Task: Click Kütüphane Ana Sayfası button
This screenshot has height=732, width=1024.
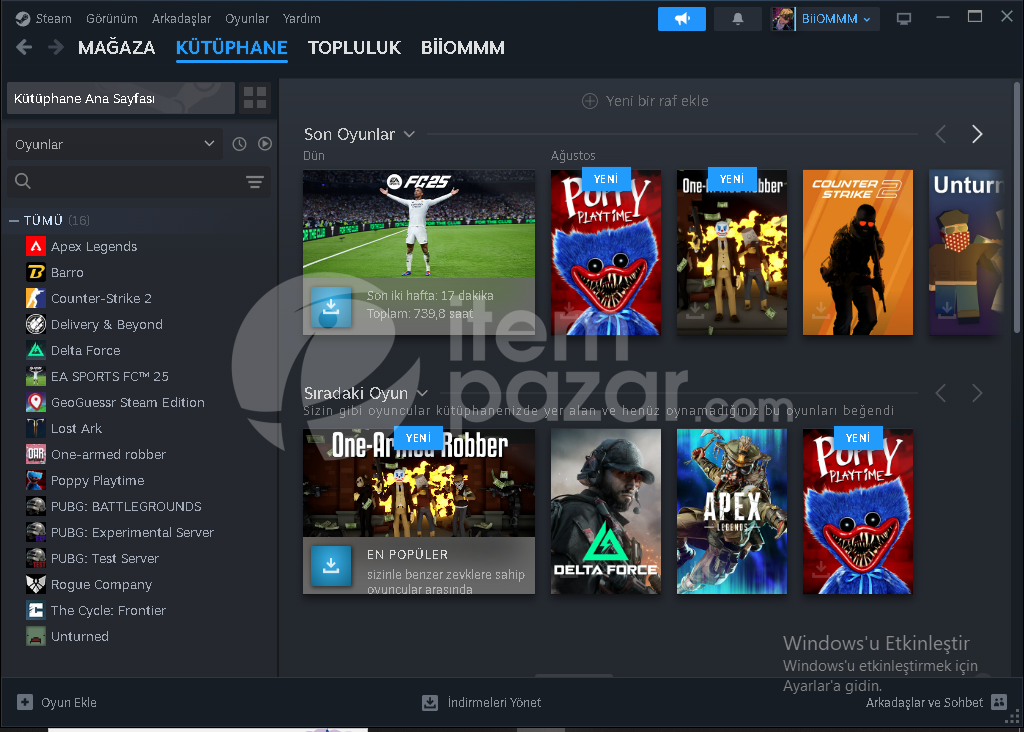Action: click(121, 98)
